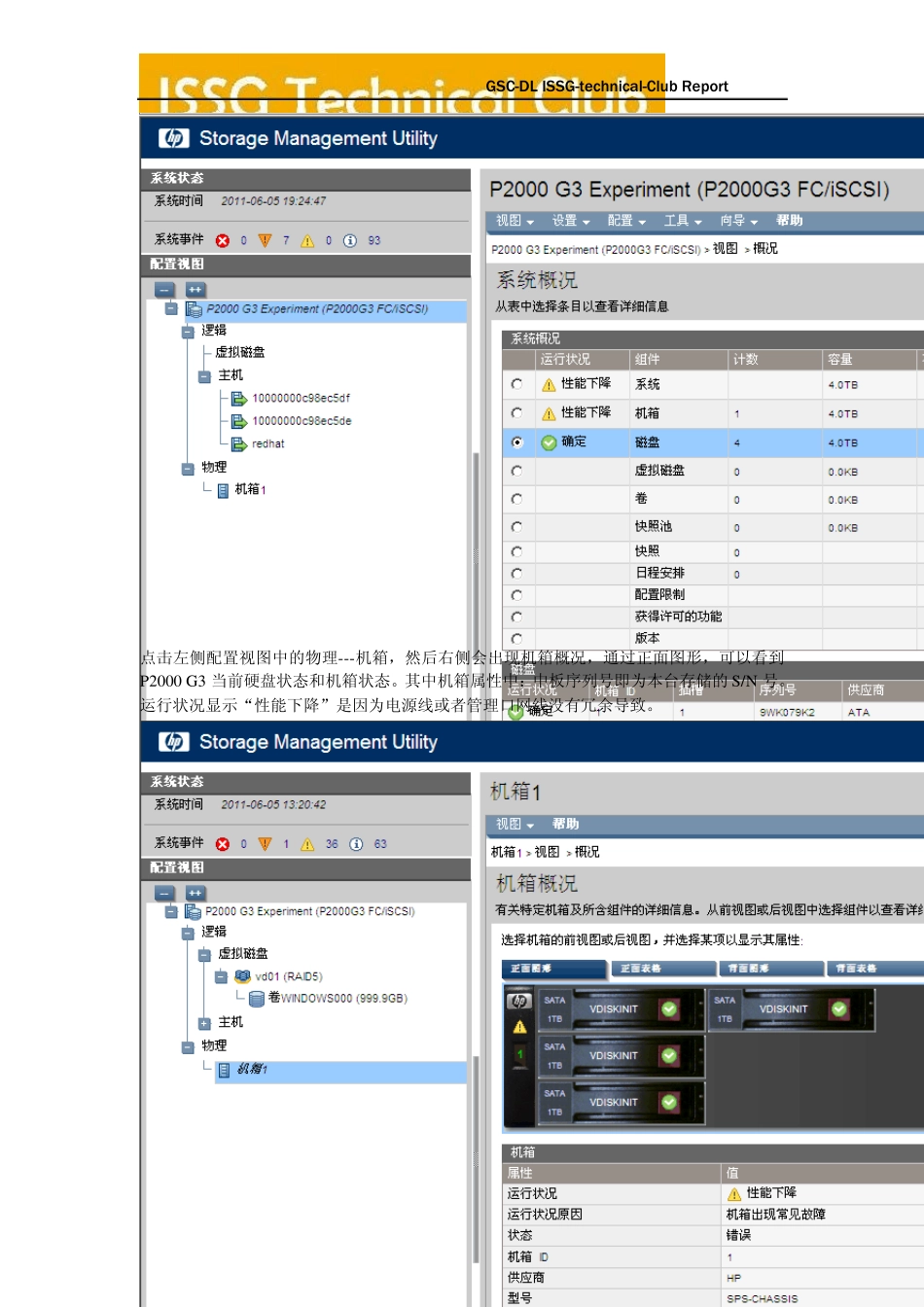Click the 性能下降 warning icon in the 系统 row
The width and height of the screenshot is (924, 1307).
tap(549, 385)
